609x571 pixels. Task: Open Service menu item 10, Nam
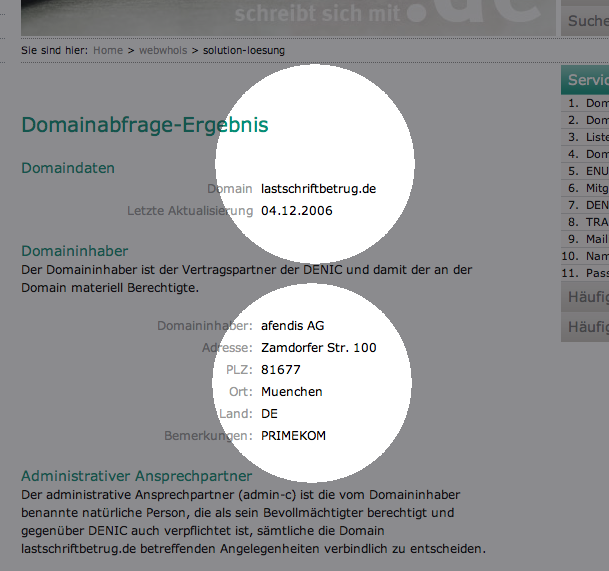pyautogui.click(x=585, y=256)
